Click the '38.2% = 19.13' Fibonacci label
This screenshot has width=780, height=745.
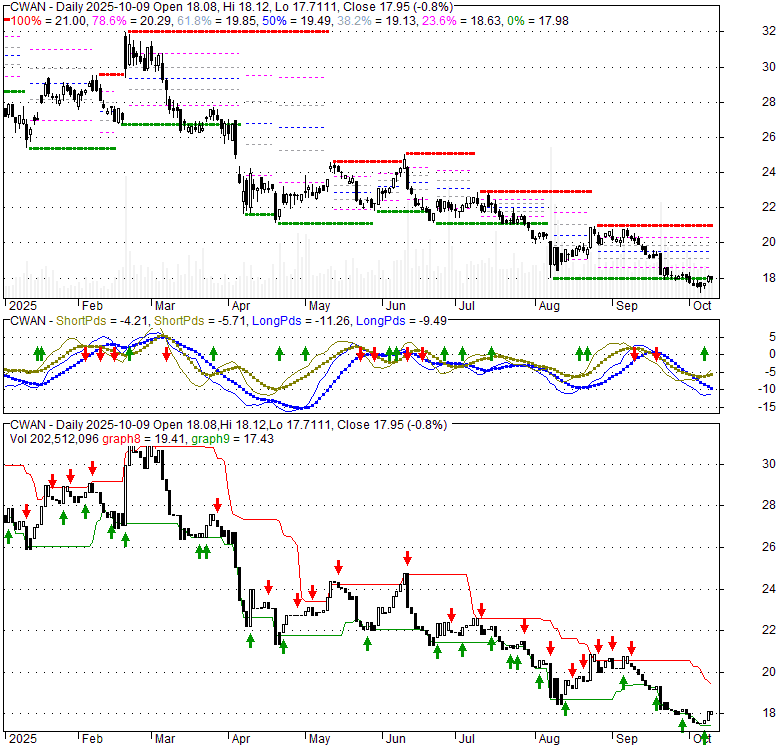pos(377,21)
